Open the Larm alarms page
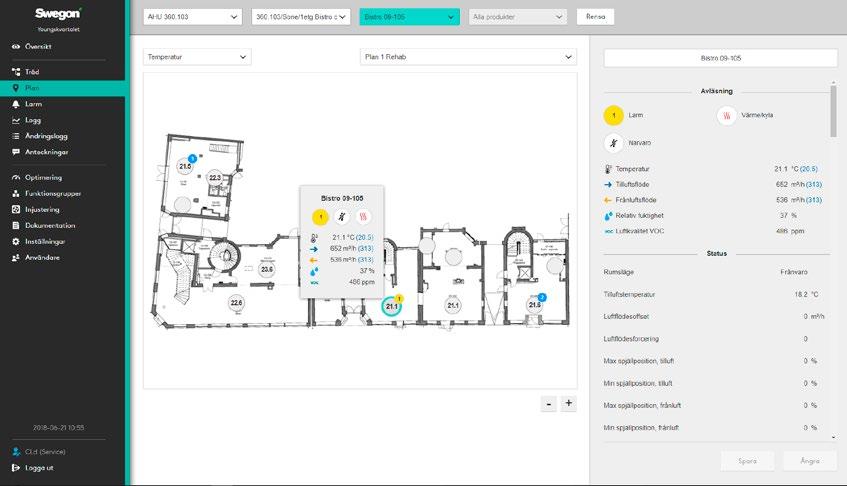 tap(33, 104)
